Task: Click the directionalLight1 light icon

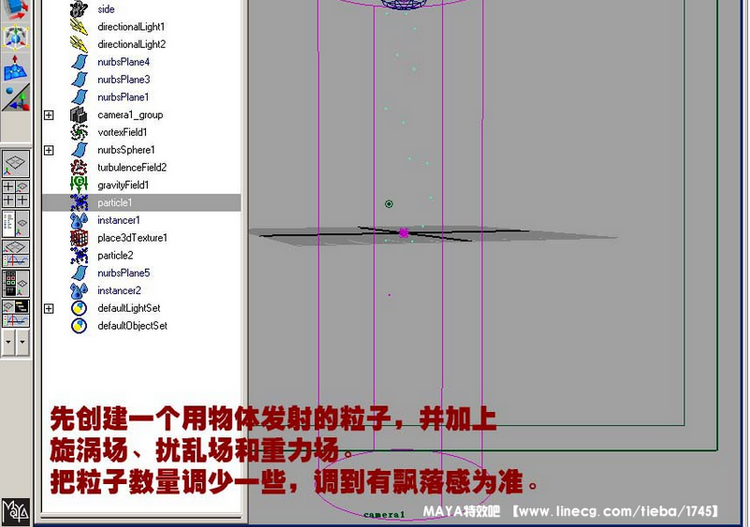Action: pyautogui.click(x=79, y=27)
